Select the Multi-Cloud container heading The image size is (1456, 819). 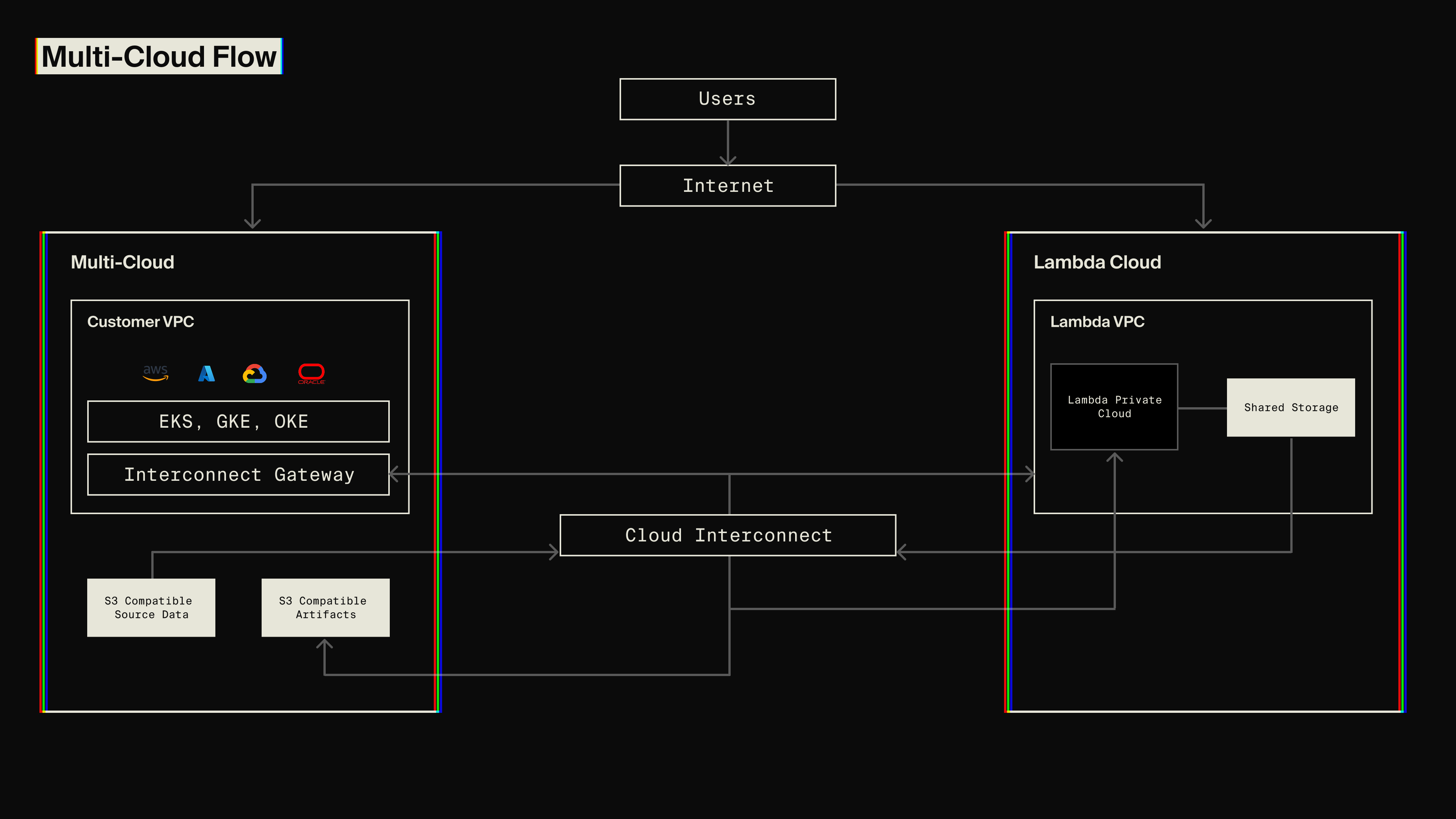(x=122, y=262)
